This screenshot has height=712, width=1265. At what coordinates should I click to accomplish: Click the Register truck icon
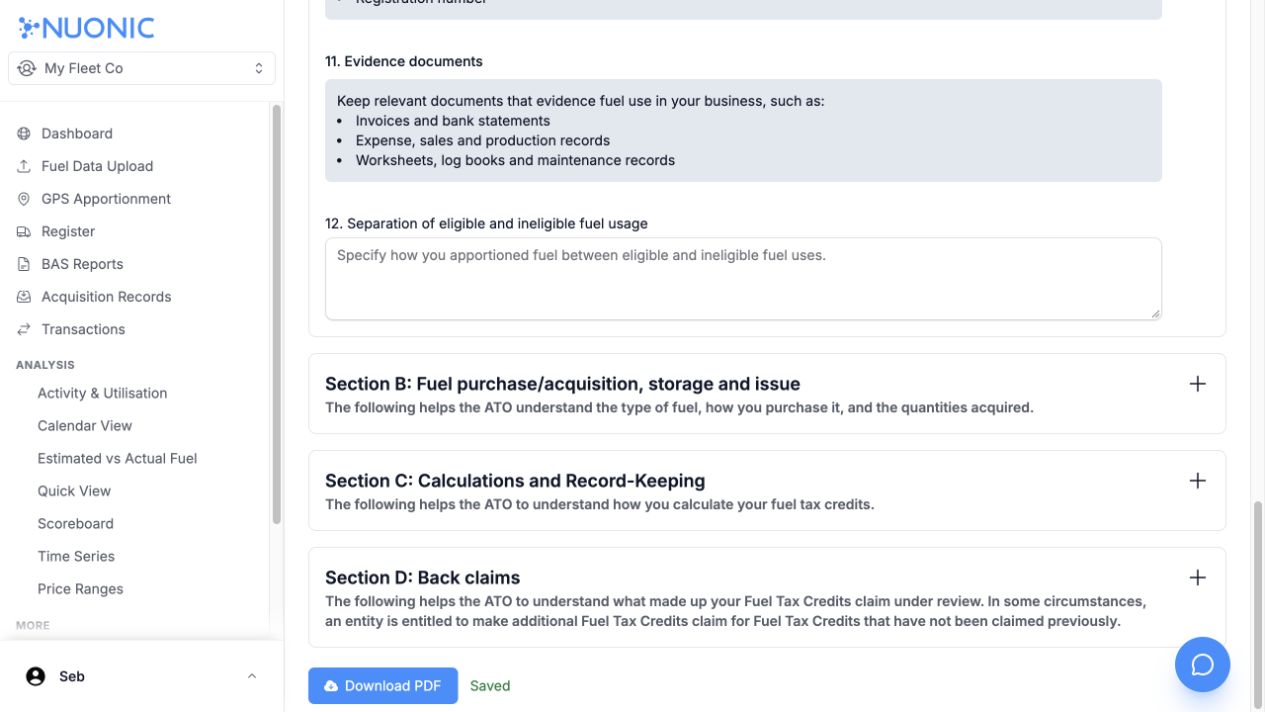tap(24, 231)
